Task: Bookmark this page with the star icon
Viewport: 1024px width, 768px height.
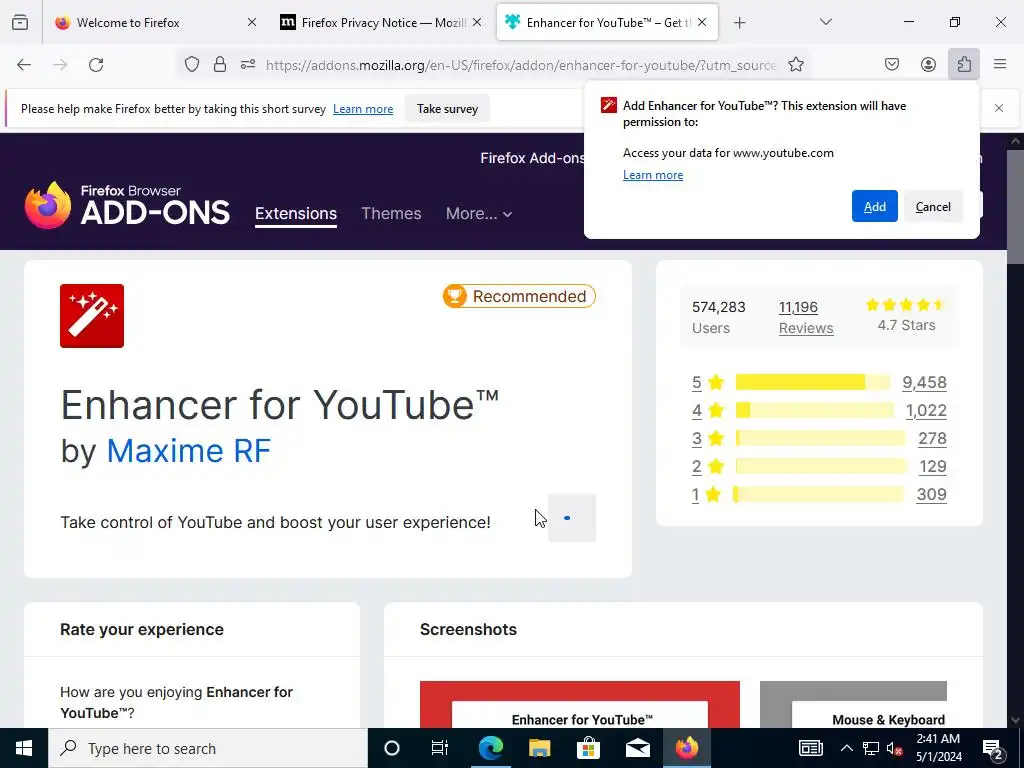Action: pyautogui.click(x=795, y=64)
